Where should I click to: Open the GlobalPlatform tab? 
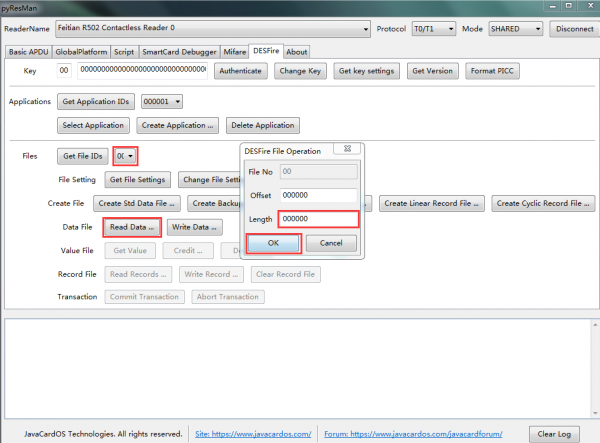tap(81, 51)
